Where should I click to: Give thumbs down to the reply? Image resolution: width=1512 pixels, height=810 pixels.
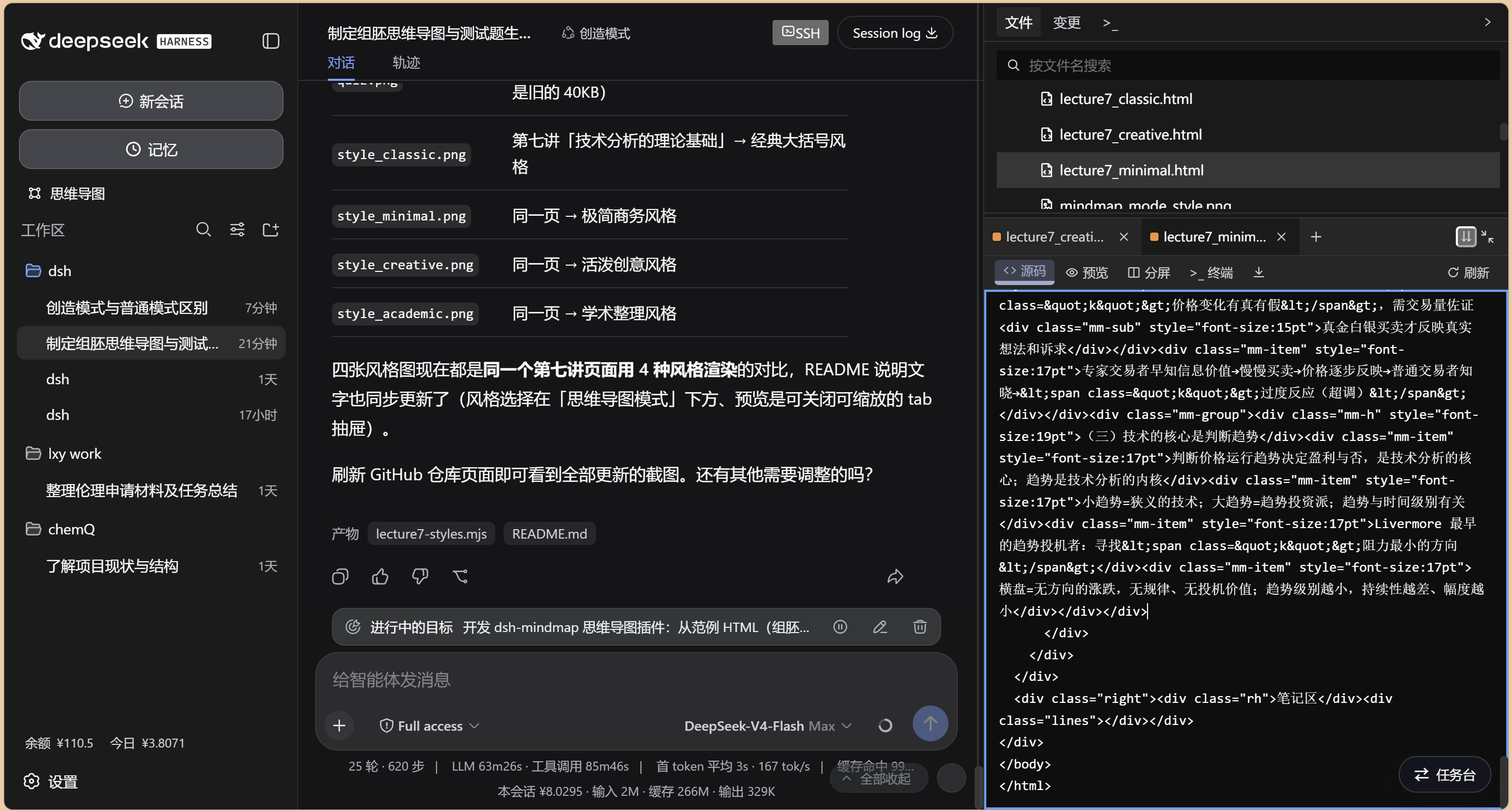point(420,576)
